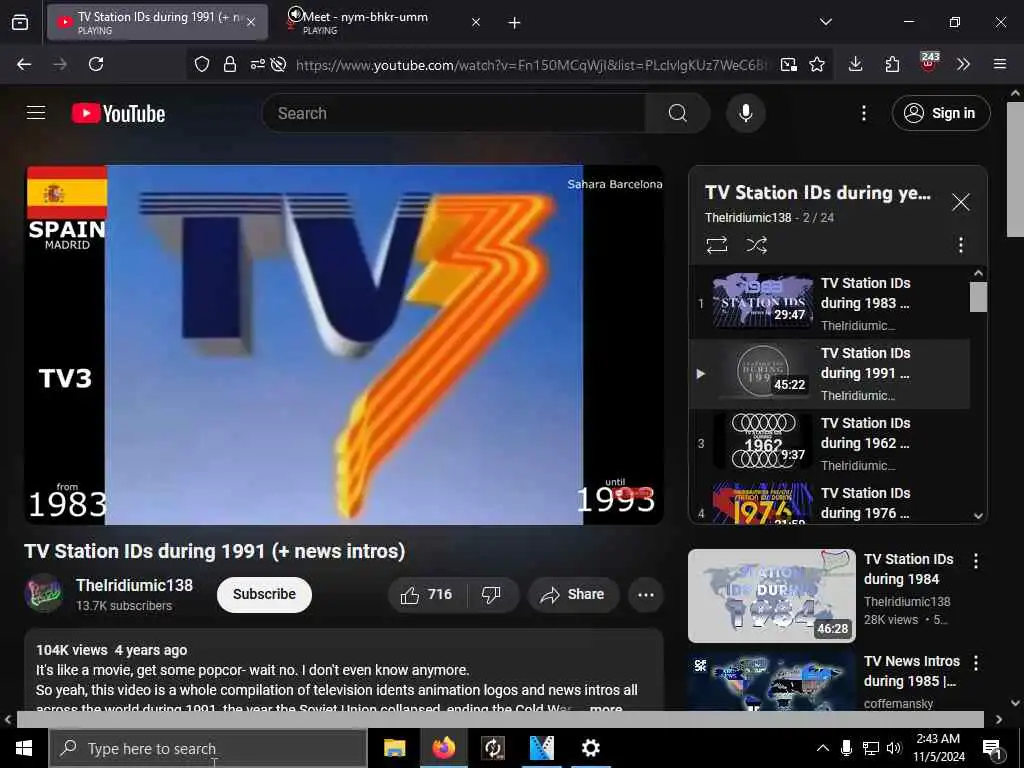1024x768 pixels.
Task: Toggle playlist loop
Action: pos(716,245)
